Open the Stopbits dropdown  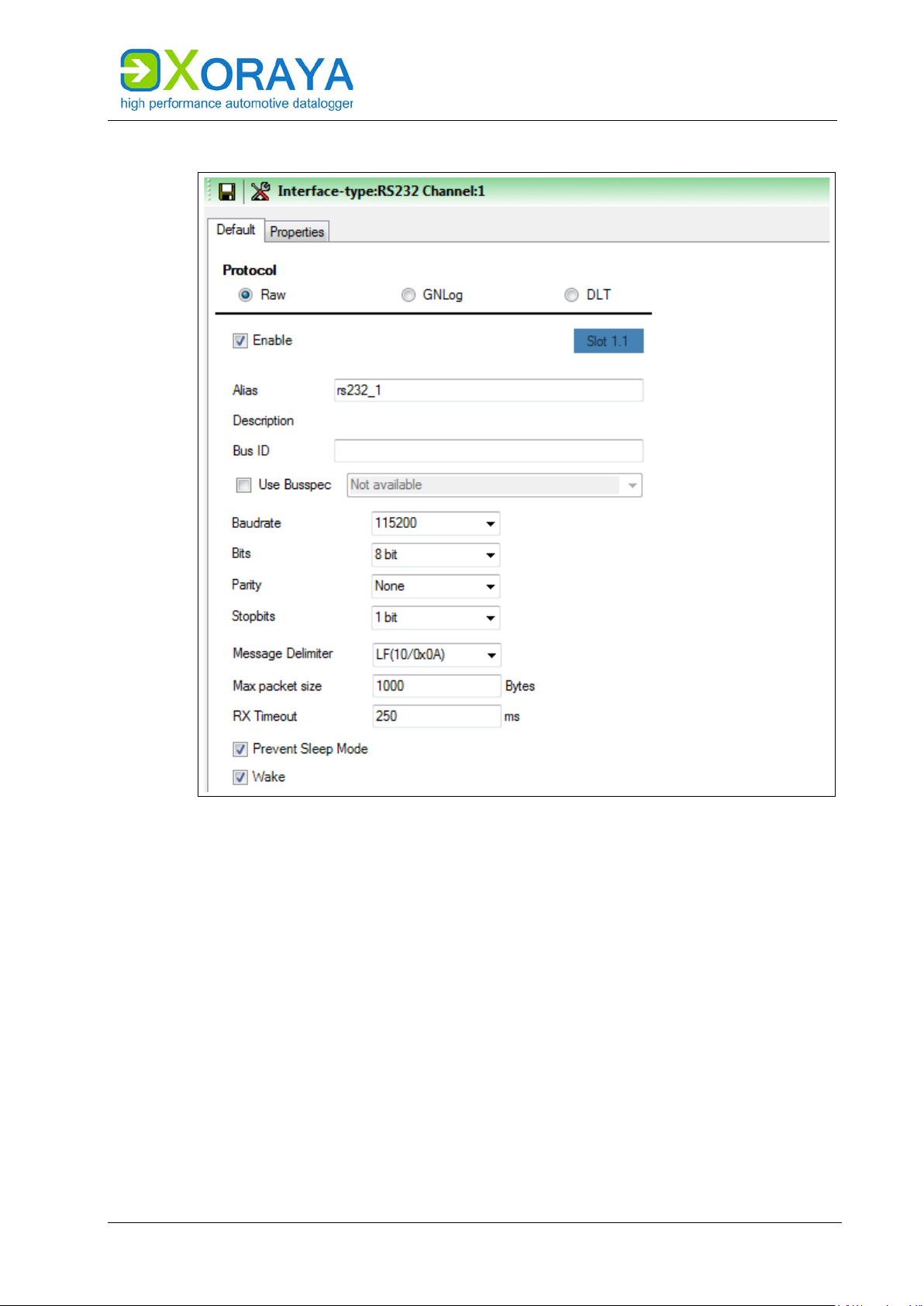(x=436, y=618)
